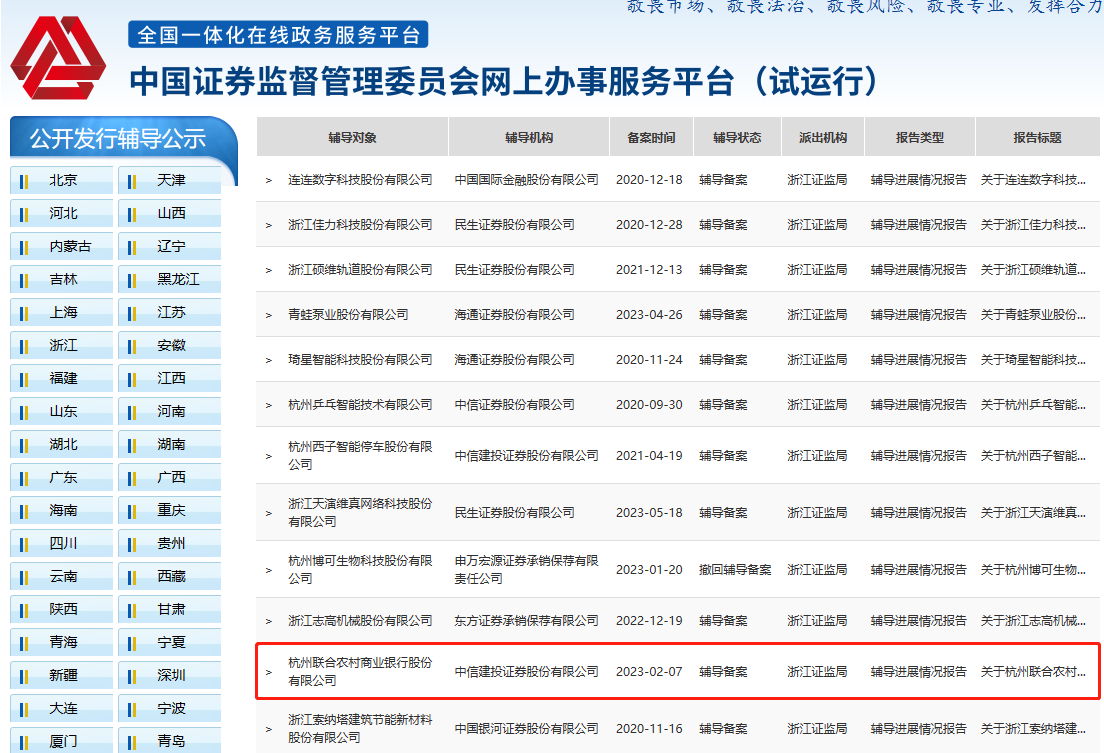Click 撤回辅导备案 status cell
This screenshot has height=753, width=1104.
tap(735, 570)
